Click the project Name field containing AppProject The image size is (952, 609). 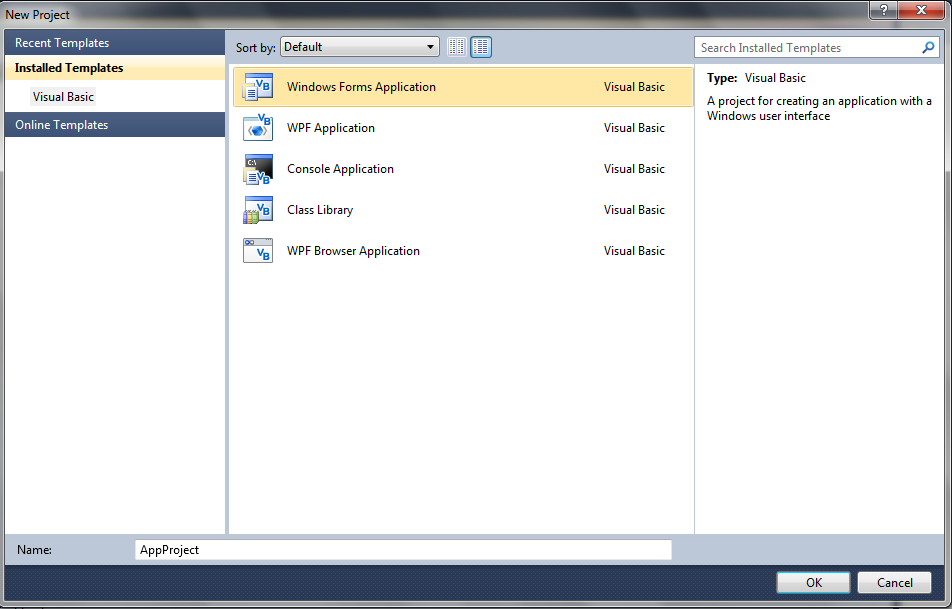[403, 549]
